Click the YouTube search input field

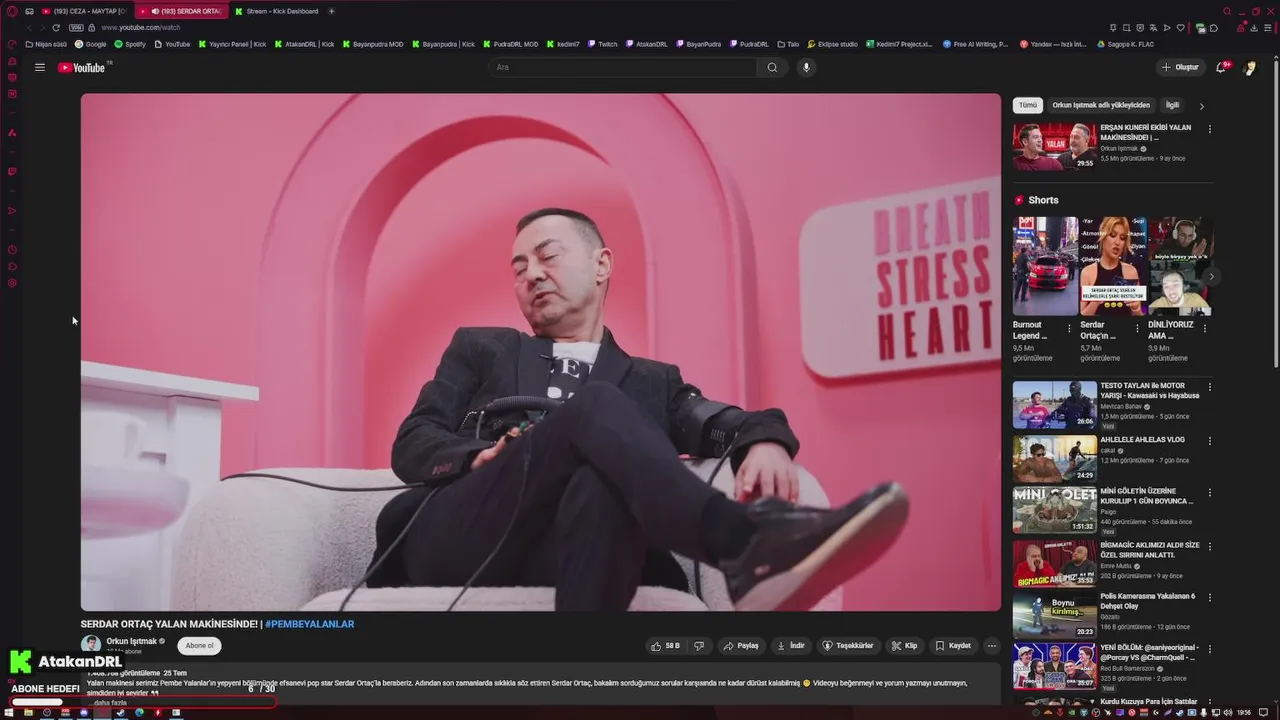(623, 67)
